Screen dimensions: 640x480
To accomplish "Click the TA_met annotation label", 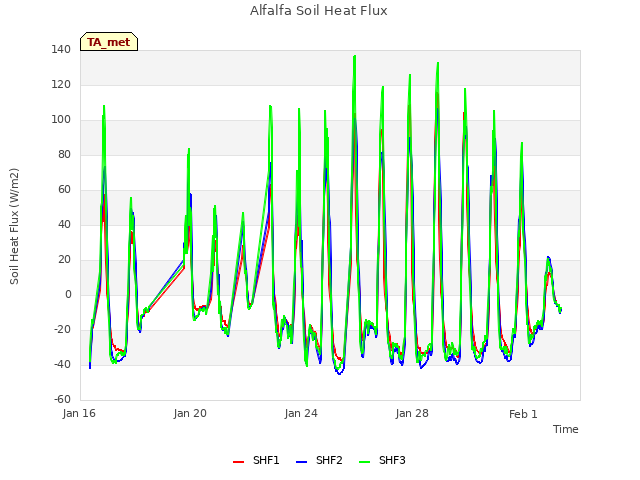I will [109, 42].
